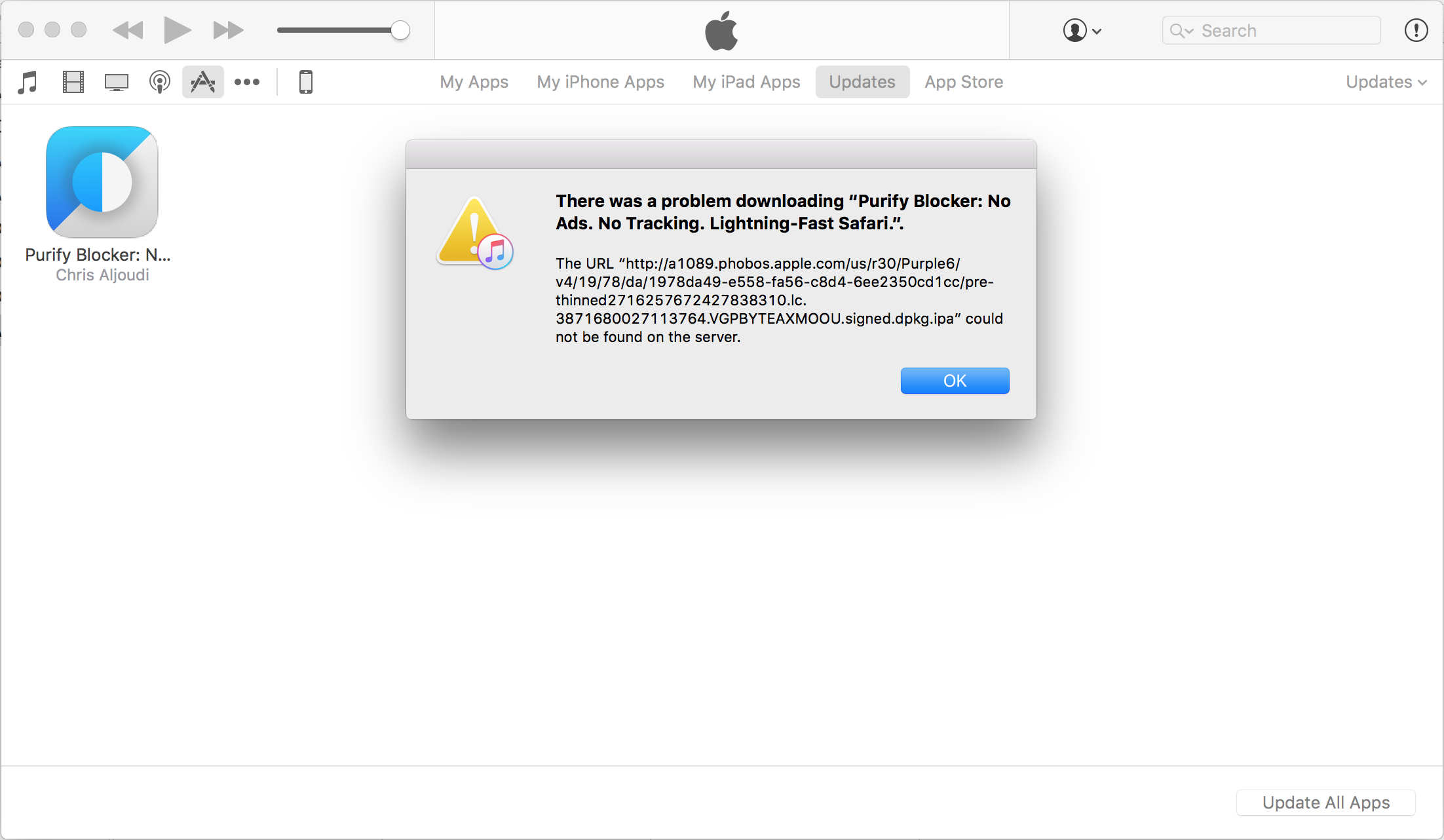Open the Music library icon
The width and height of the screenshot is (1444, 840).
point(28,83)
